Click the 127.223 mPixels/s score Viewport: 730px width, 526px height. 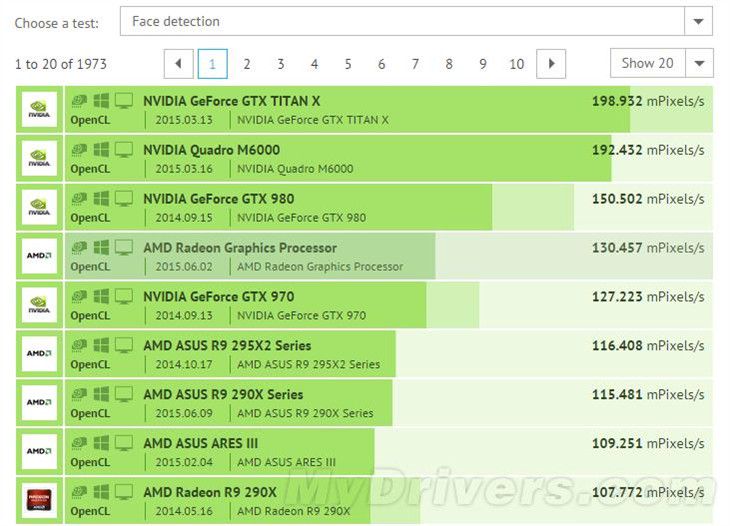point(648,297)
